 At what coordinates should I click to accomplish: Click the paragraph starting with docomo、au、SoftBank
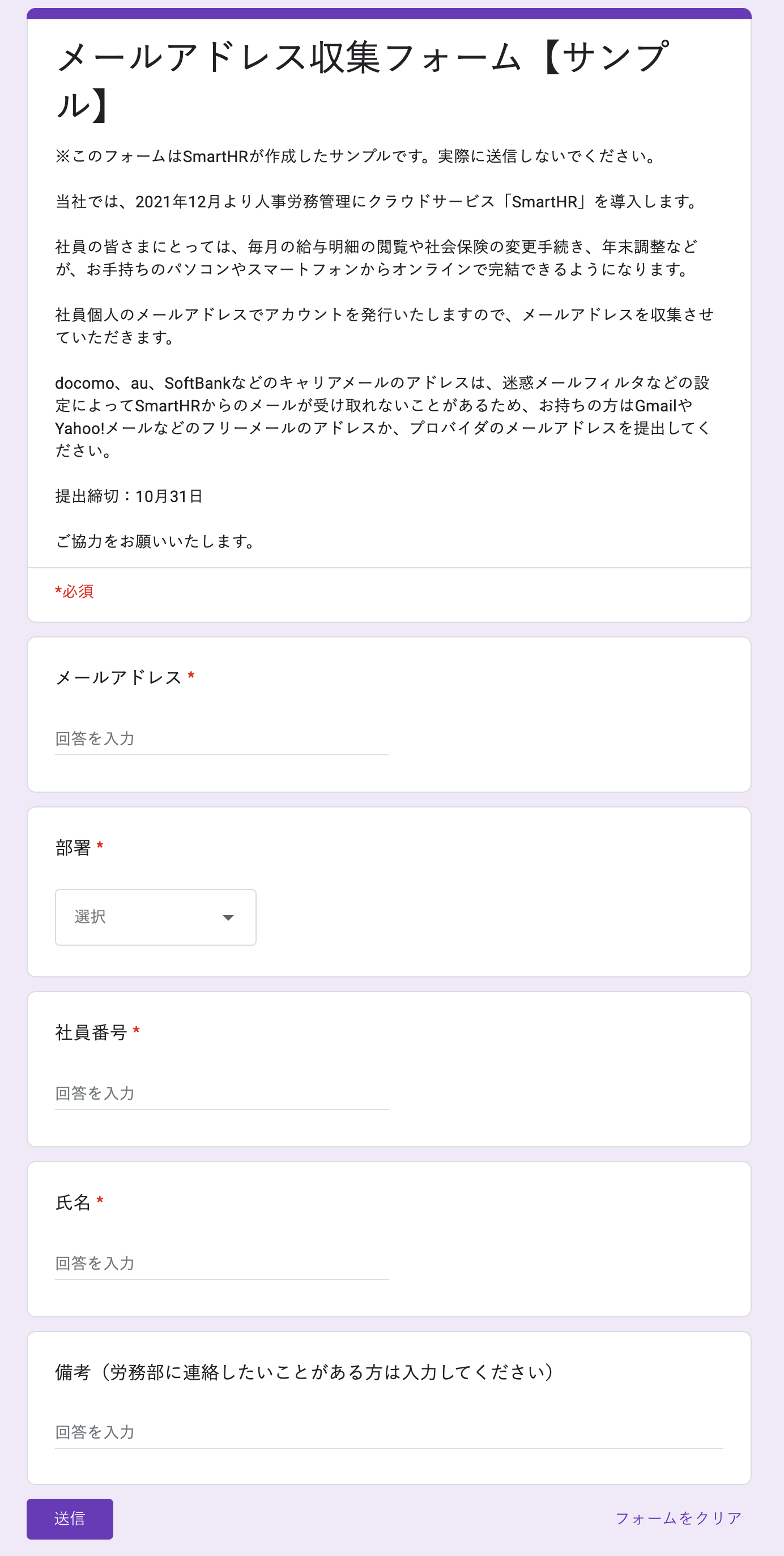[x=383, y=416]
